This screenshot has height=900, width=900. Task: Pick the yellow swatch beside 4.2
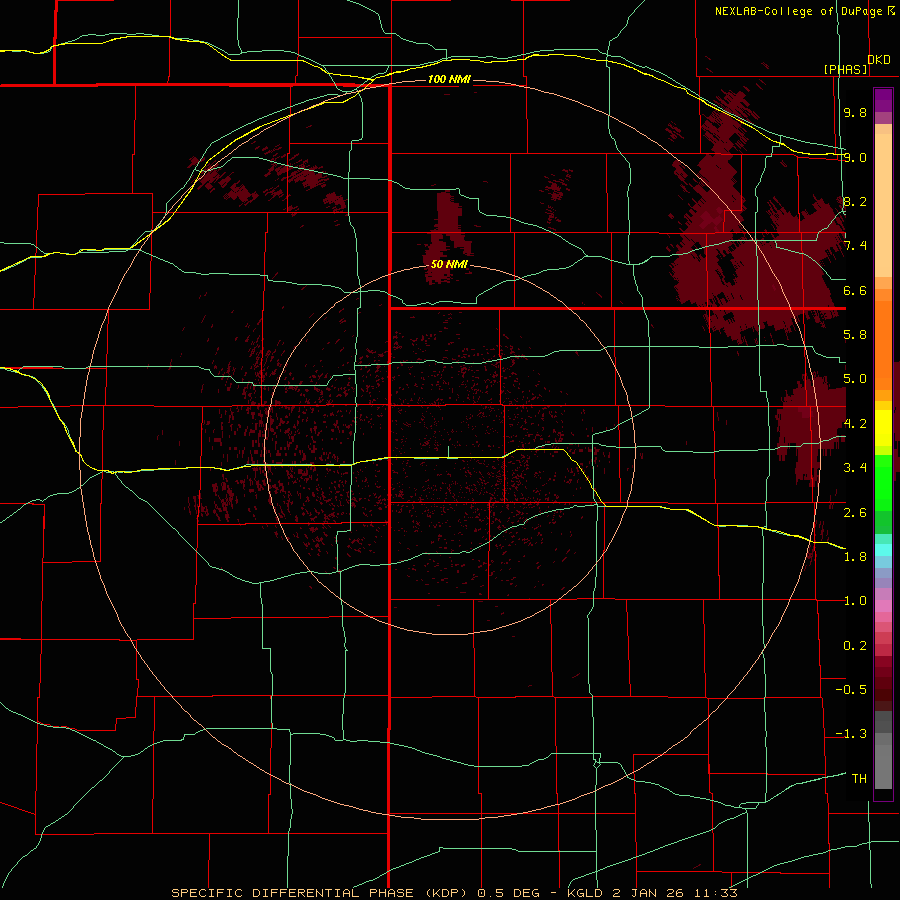point(883,428)
